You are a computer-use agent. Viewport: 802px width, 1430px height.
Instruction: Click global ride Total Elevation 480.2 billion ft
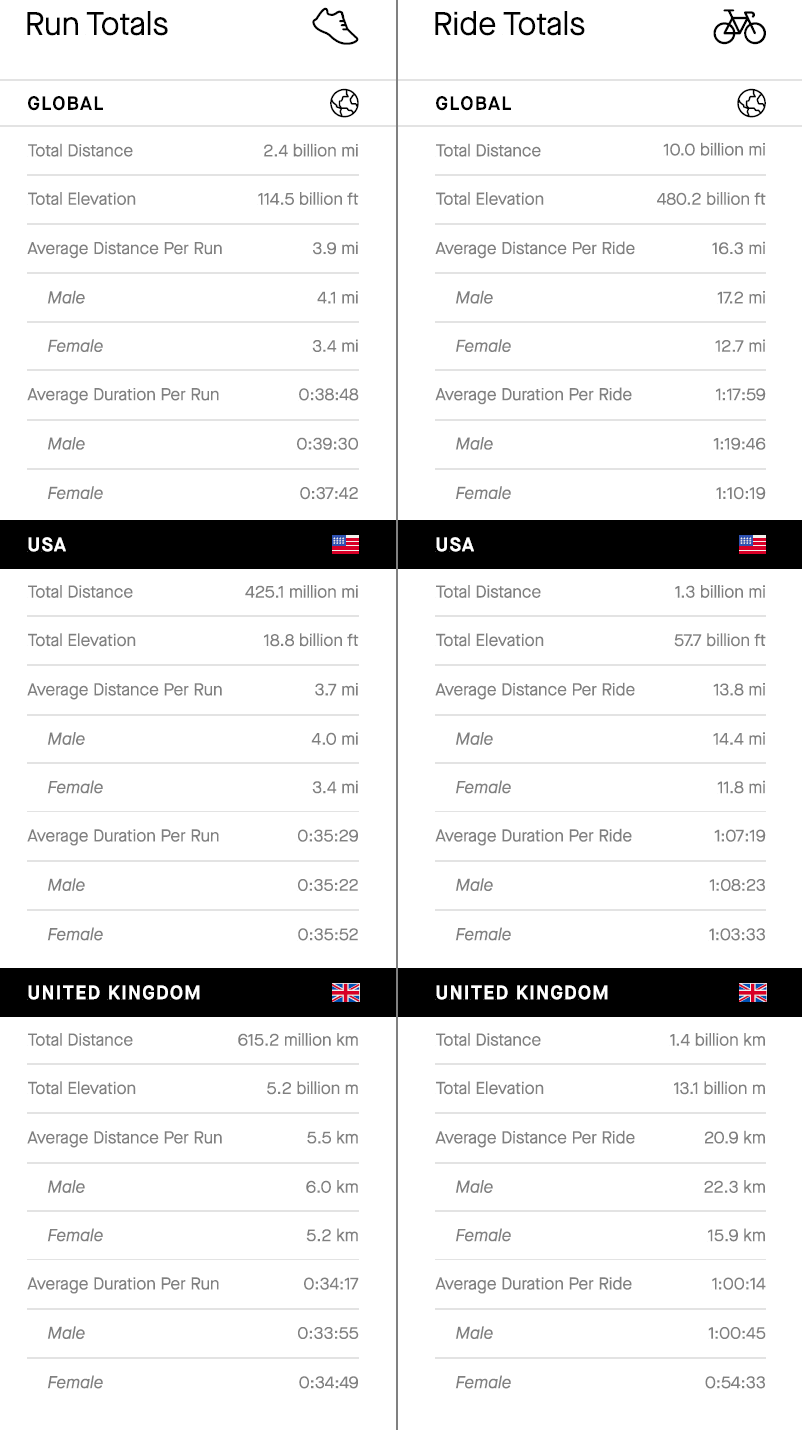click(x=711, y=199)
